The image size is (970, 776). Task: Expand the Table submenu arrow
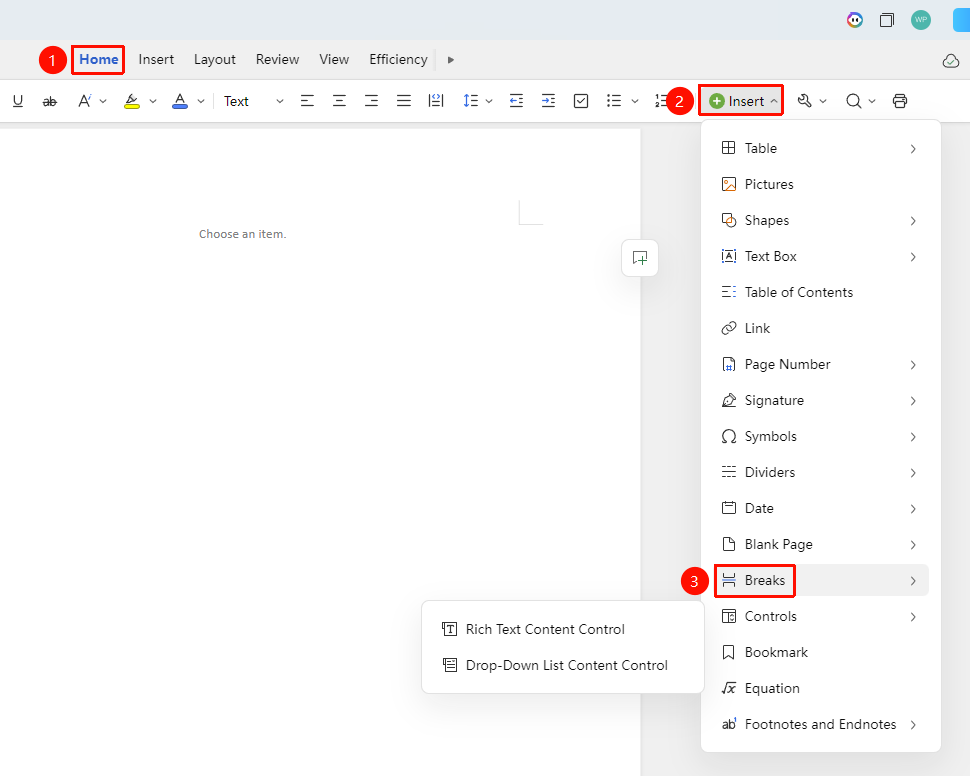pyautogui.click(x=913, y=149)
